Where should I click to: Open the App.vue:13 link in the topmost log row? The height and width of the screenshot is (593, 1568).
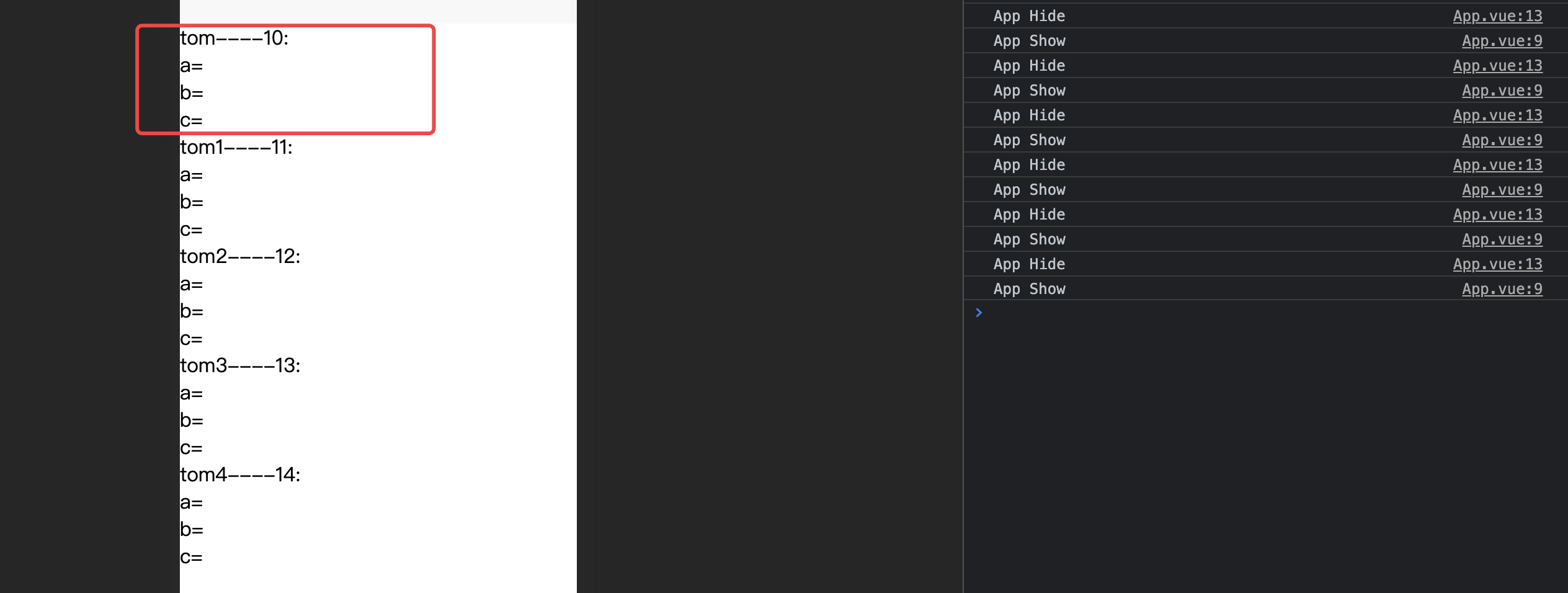pyautogui.click(x=1497, y=16)
